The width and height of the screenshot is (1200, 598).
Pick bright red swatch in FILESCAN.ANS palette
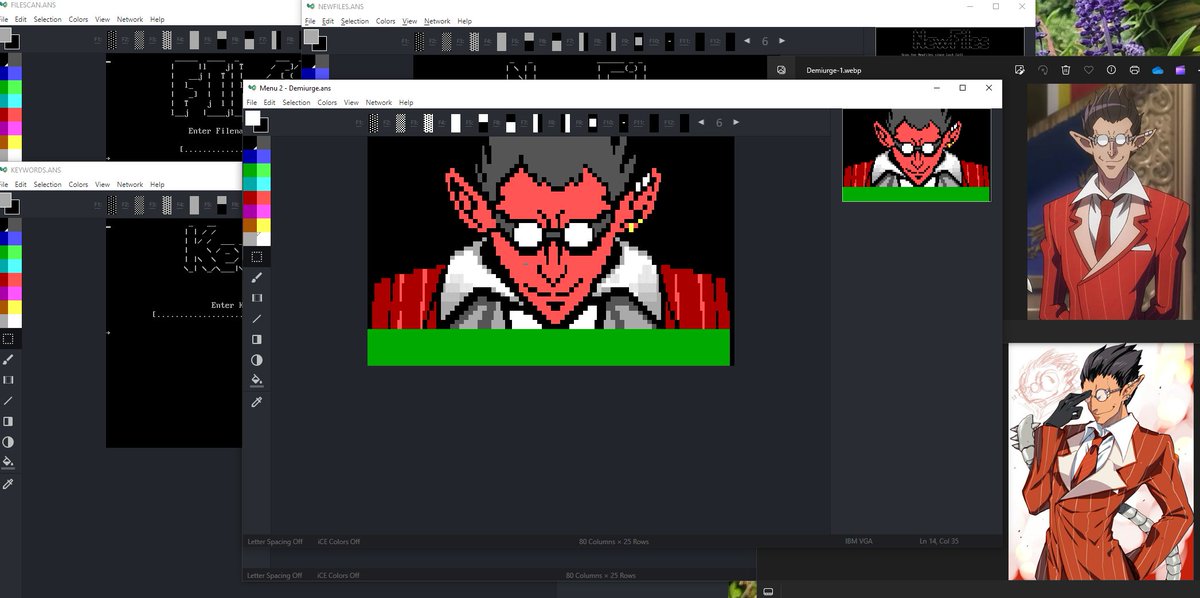(14, 114)
